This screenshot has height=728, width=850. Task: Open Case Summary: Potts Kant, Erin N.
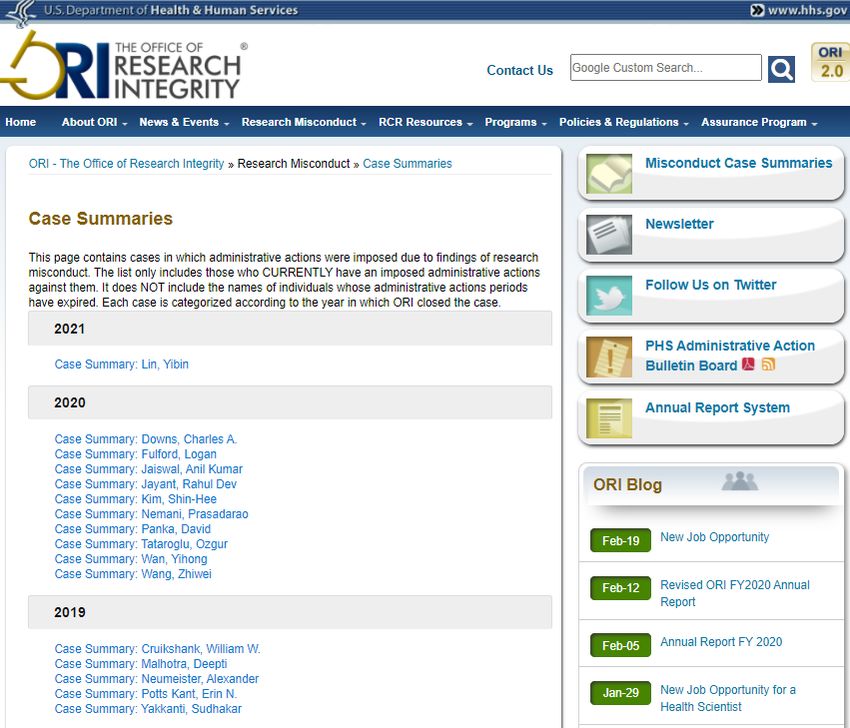pyautogui.click(x=146, y=694)
